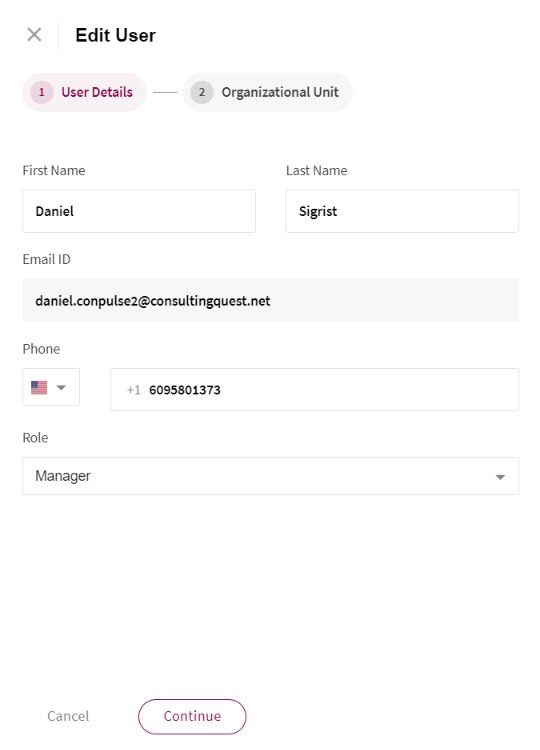Viewport: 540px width, 750px height.
Task: Click the step 2 circle icon
Action: (201, 92)
